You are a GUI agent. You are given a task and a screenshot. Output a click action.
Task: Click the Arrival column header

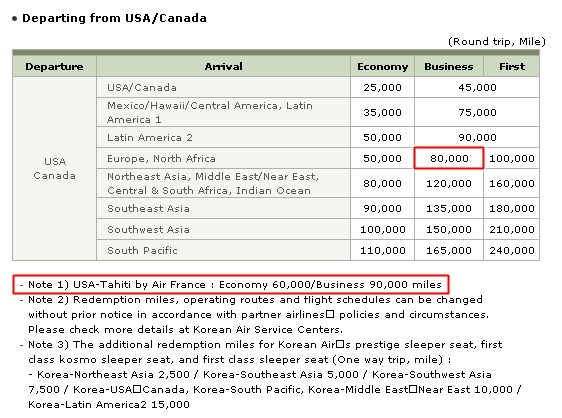(x=223, y=66)
